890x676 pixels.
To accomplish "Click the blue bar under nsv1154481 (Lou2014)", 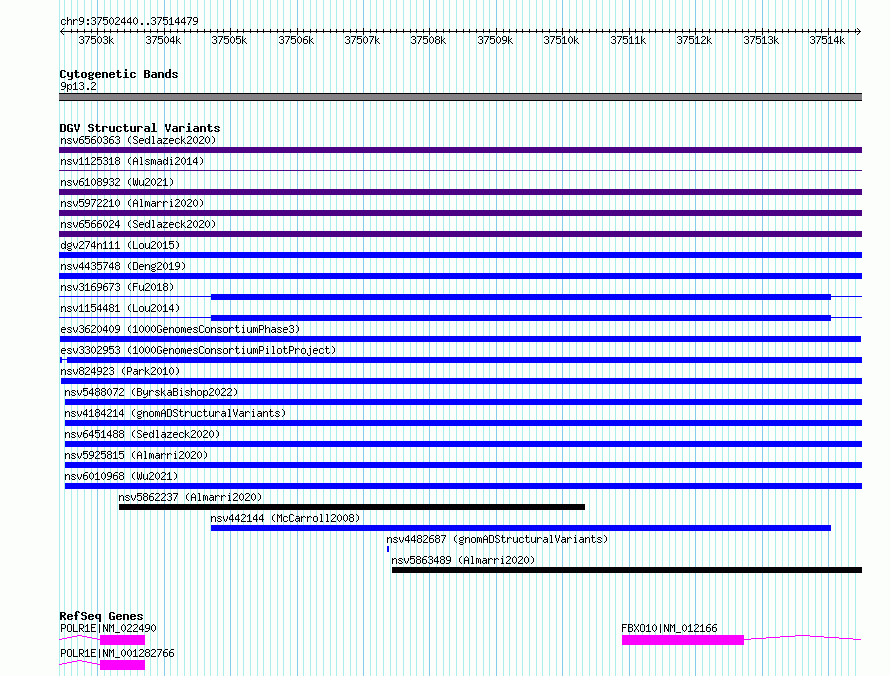I will point(520,318).
